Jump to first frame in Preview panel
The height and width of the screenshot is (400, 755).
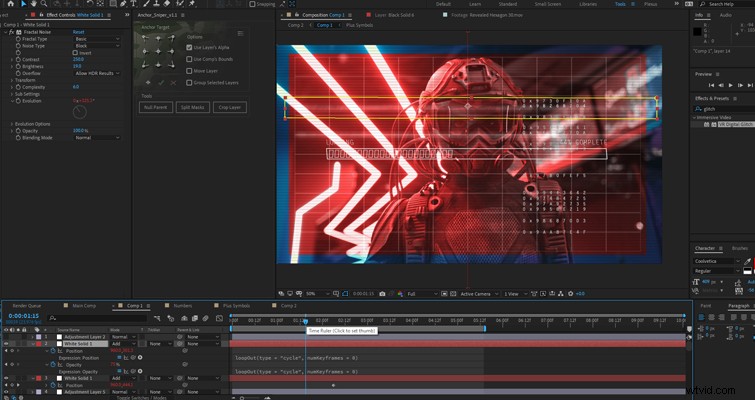coord(711,85)
